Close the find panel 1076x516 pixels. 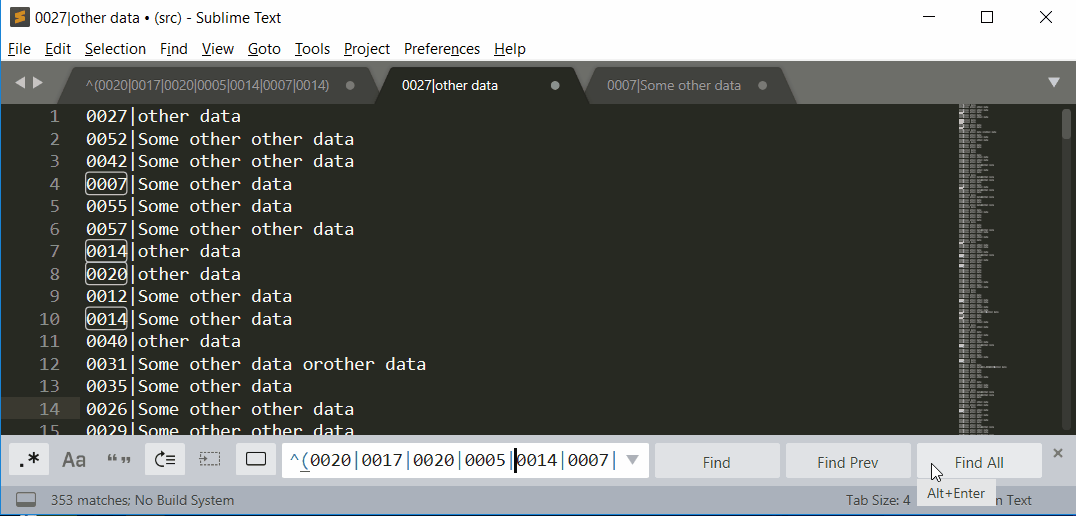pos(1057,453)
